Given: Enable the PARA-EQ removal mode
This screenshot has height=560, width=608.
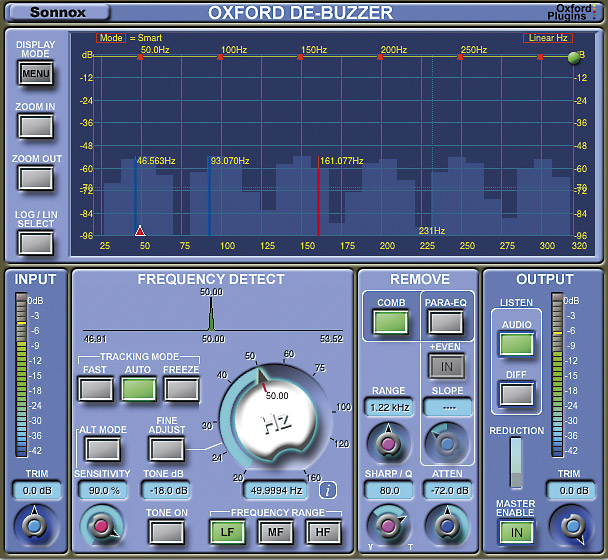Looking at the screenshot, I should (x=446, y=322).
